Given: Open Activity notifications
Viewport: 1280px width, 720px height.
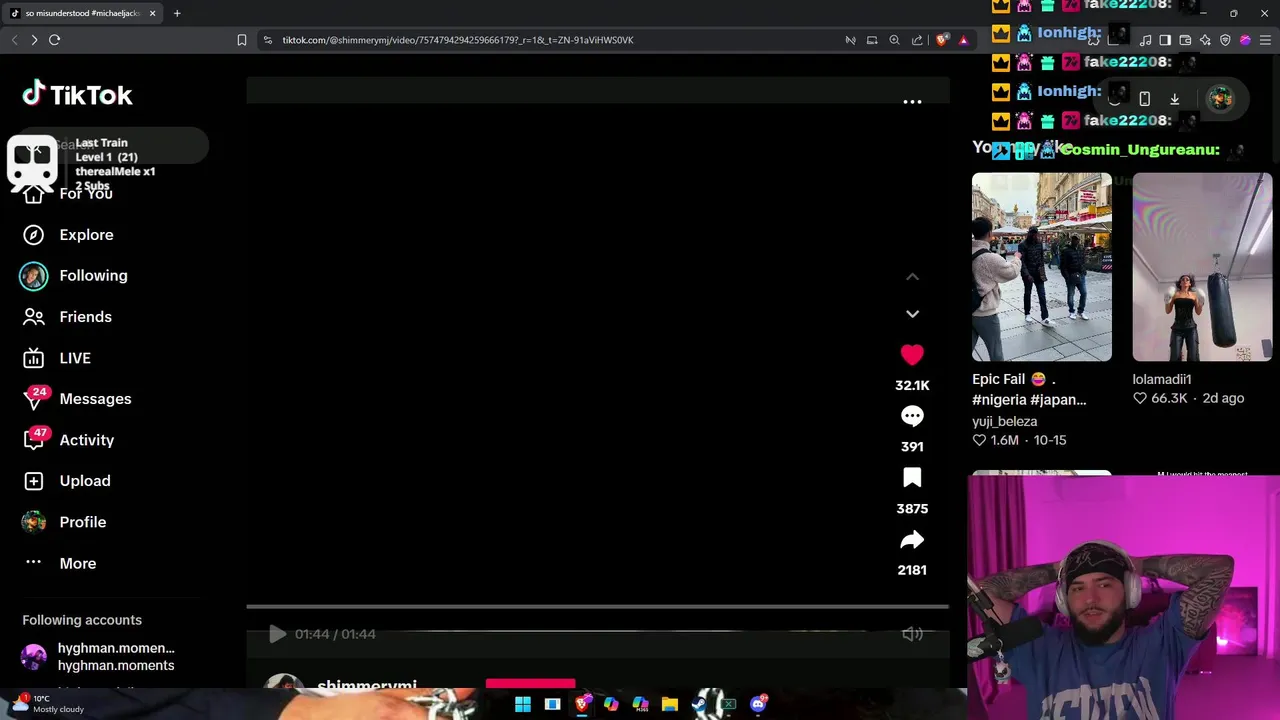Looking at the screenshot, I should tap(68, 440).
